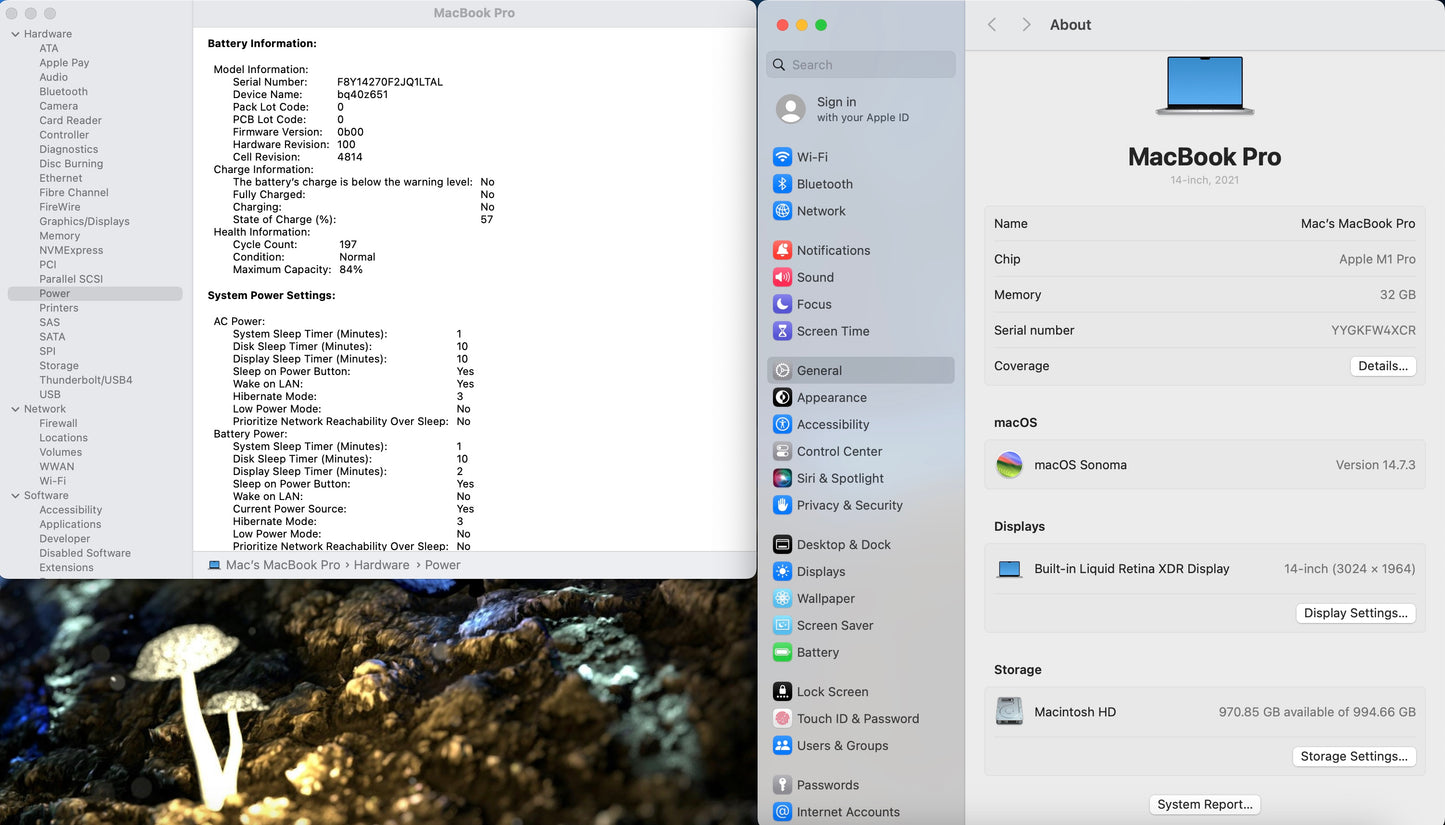Click Mac's MacBook Pro in path bar

[283, 565]
